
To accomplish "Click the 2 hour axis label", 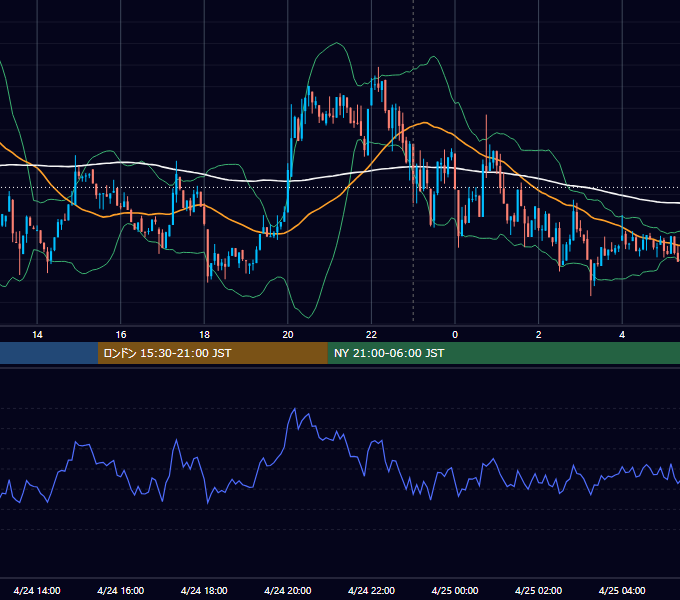I will point(539,335).
